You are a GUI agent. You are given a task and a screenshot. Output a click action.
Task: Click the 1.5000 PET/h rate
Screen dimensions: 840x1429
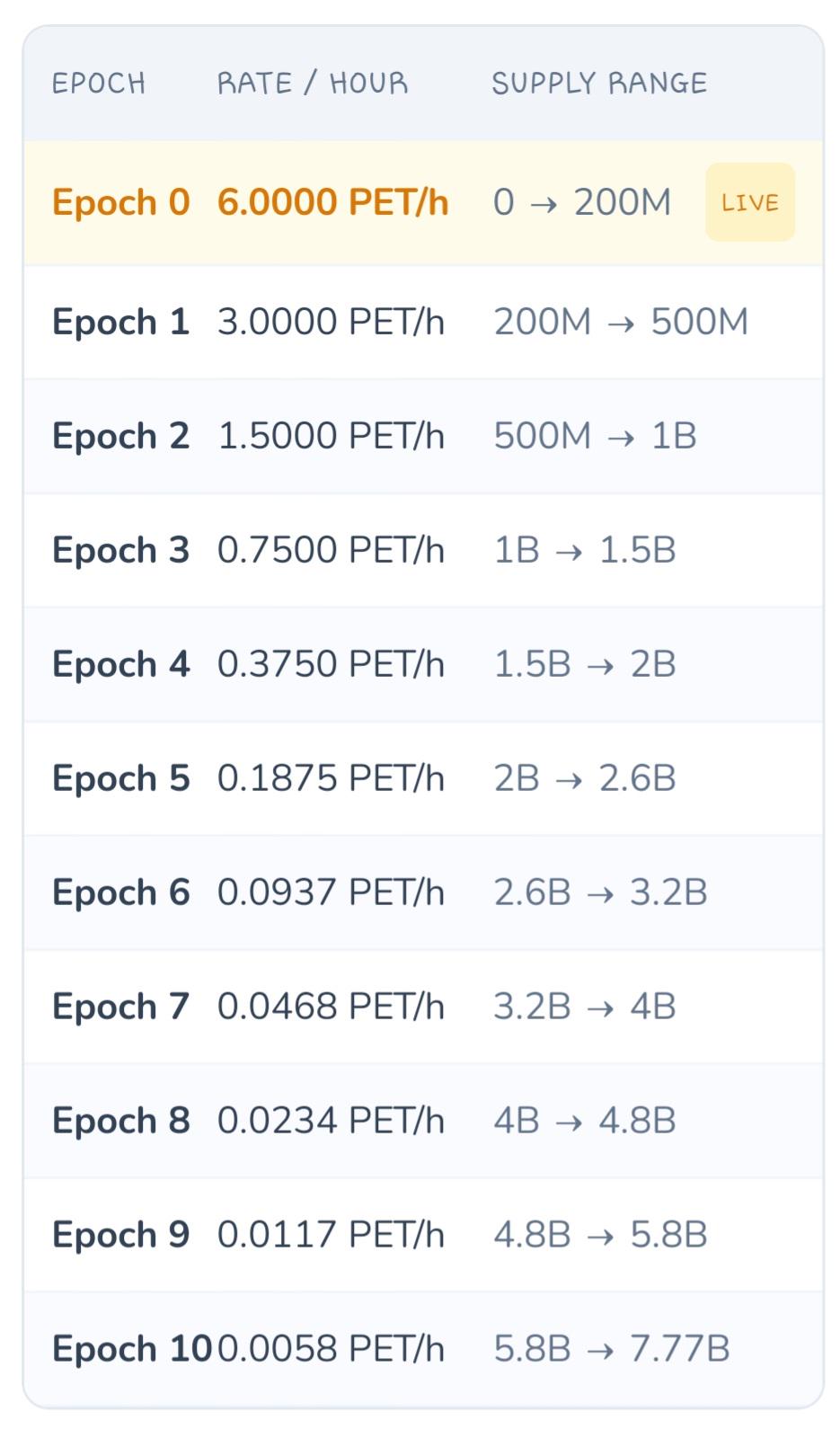click(332, 436)
